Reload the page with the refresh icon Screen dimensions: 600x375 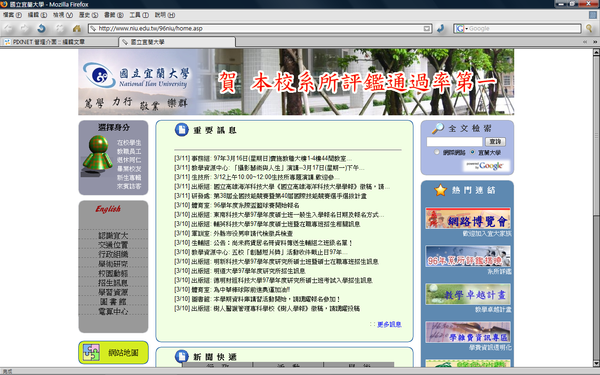42,28
